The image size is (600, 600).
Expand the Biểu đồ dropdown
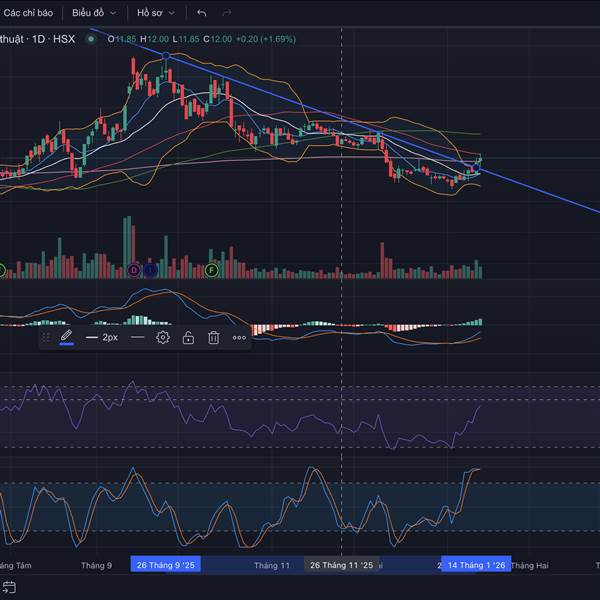point(94,13)
